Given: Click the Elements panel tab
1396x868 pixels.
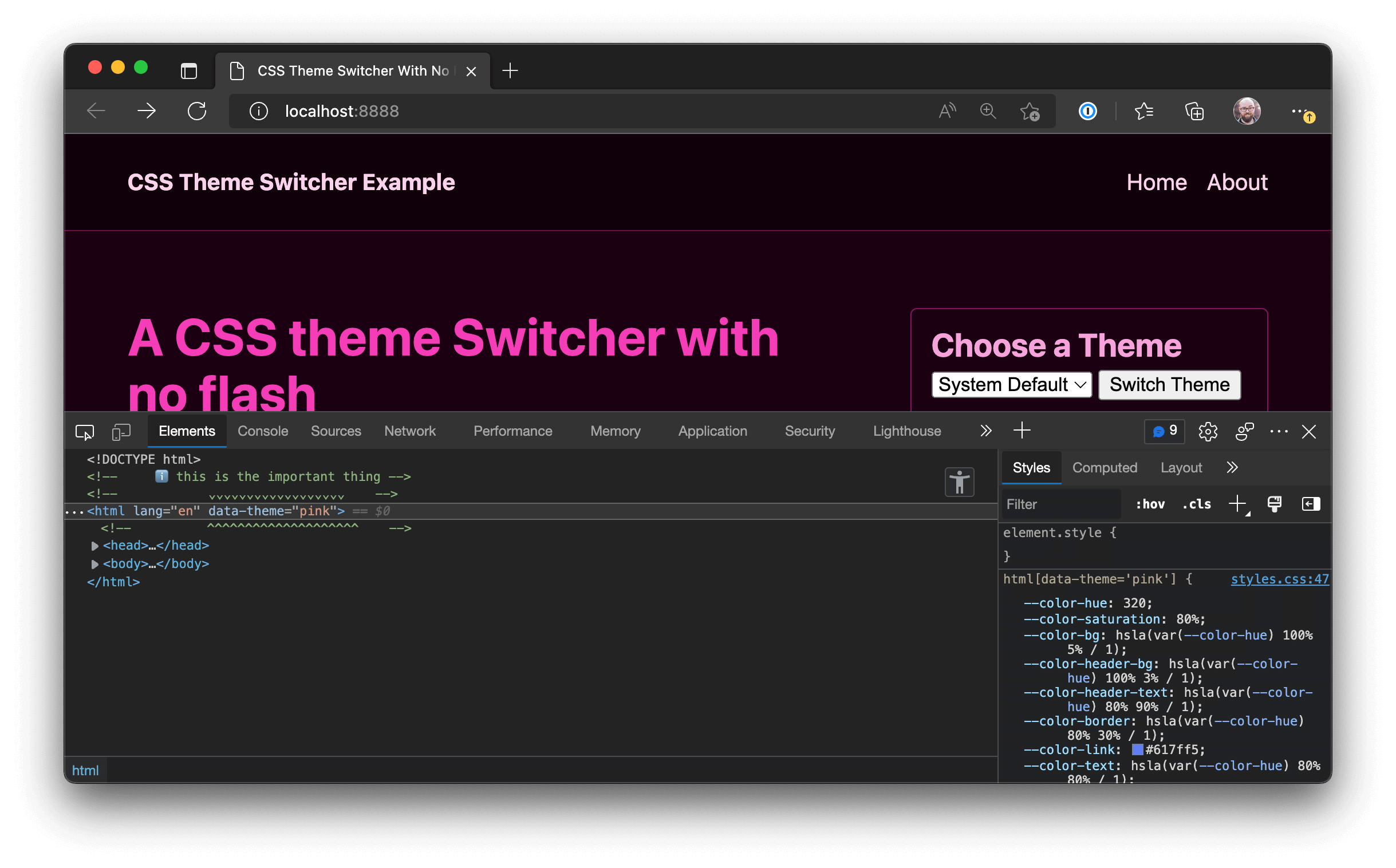Looking at the screenshot, I should 186,431.
